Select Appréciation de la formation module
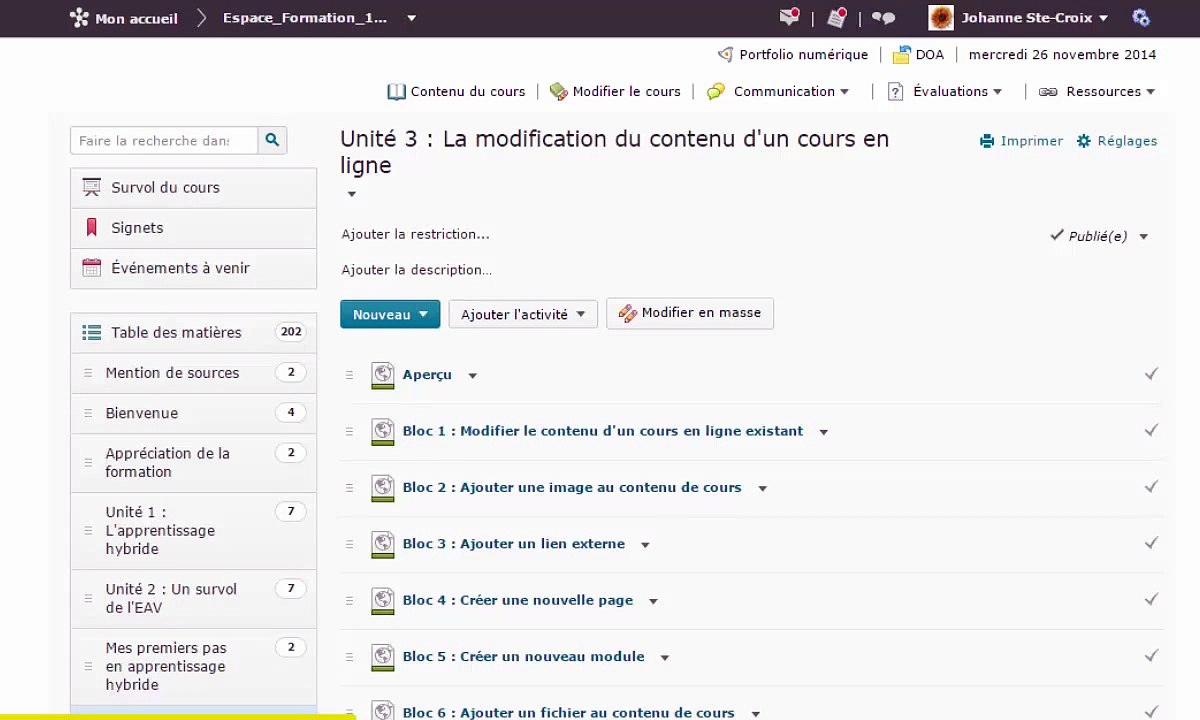The width and height of the screenshot is (1200, 720). tap(193, 463)
